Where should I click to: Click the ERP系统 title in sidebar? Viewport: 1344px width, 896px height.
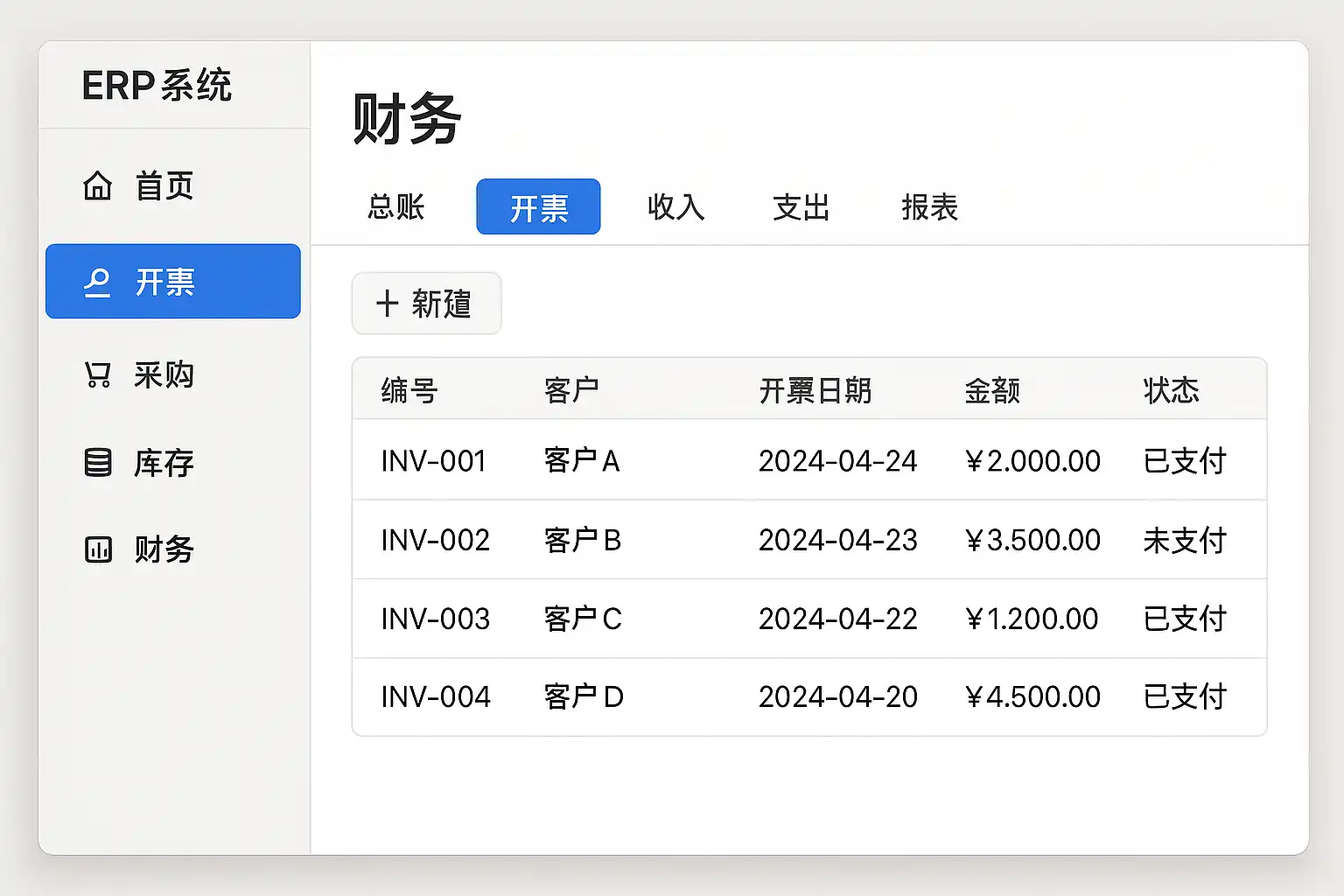157,86
